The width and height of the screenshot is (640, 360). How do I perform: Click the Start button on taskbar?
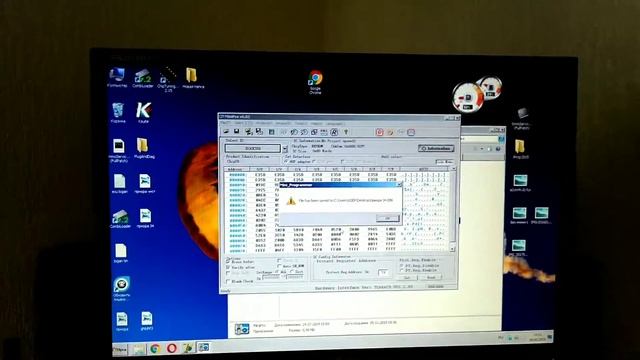point(120,349)
